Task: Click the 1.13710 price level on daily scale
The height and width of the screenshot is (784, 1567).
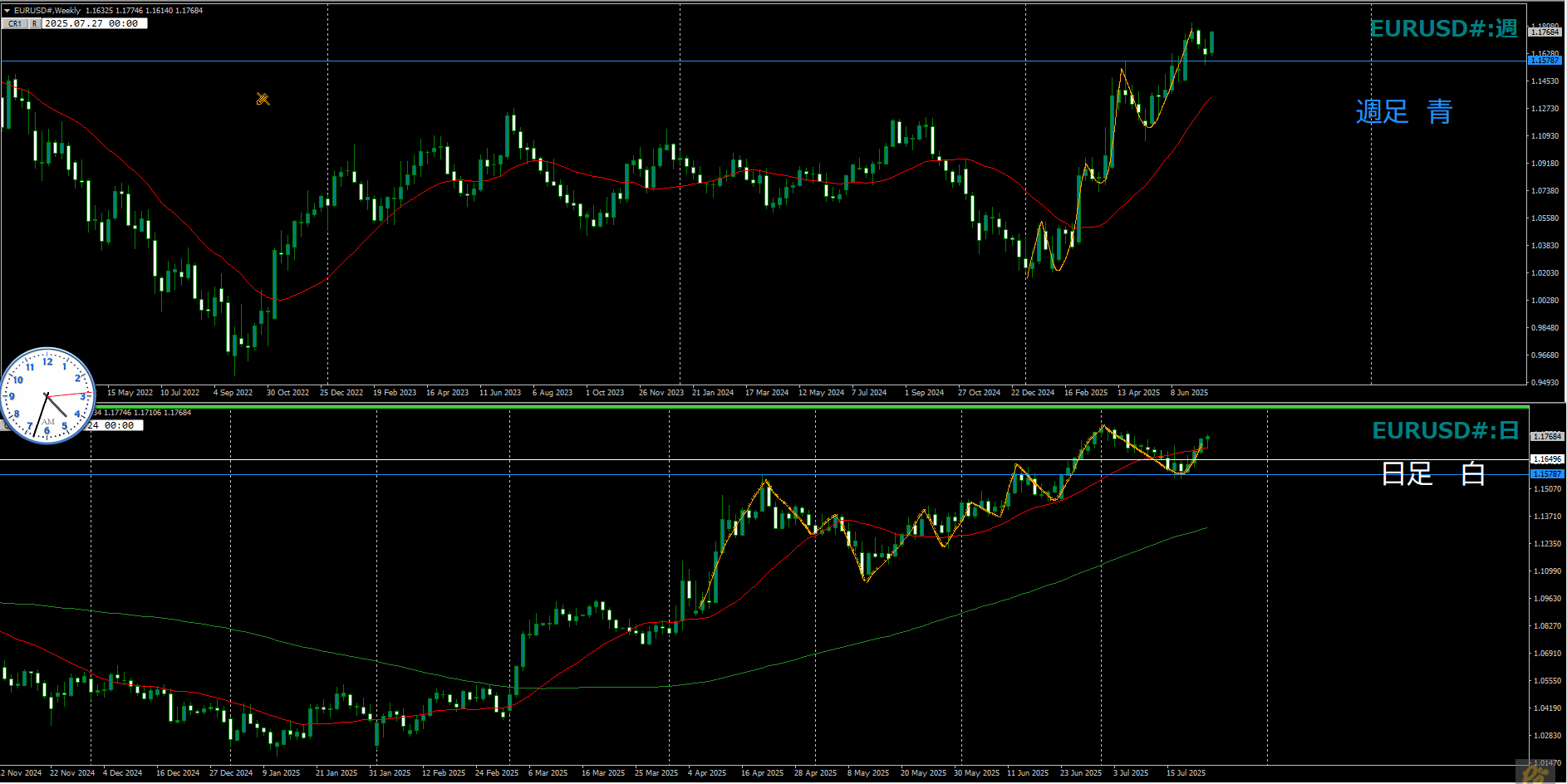Action: coord(1547,517)
